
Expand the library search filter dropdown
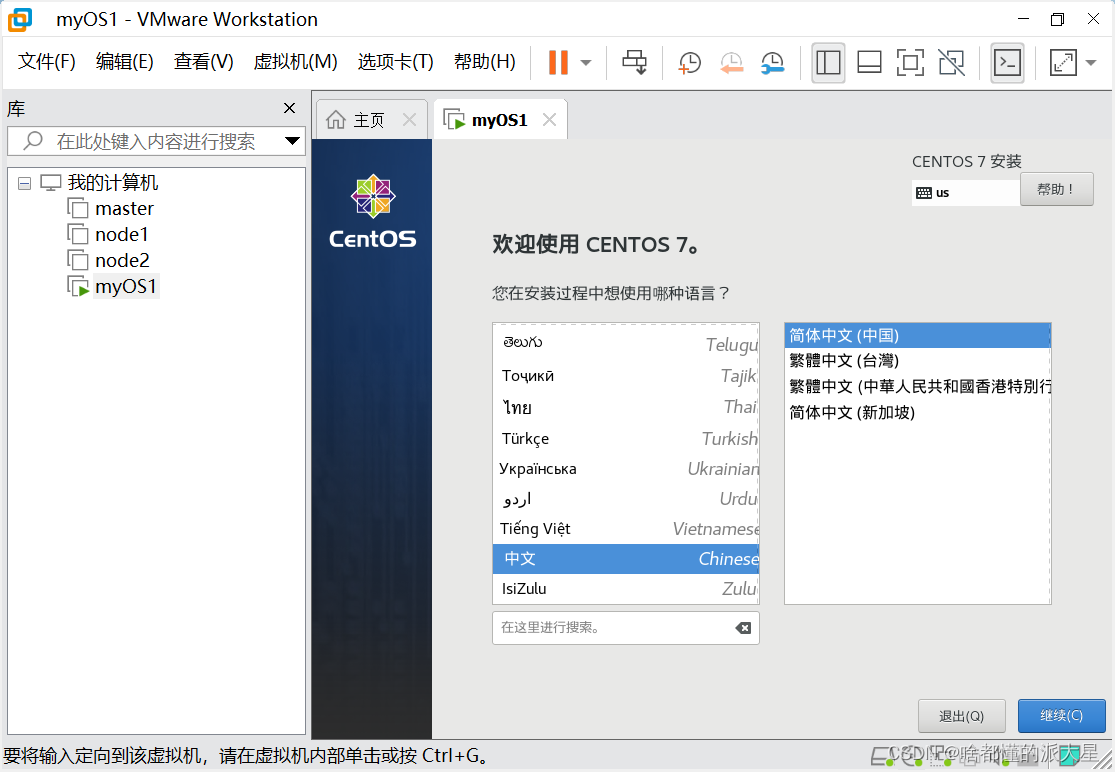292,141
